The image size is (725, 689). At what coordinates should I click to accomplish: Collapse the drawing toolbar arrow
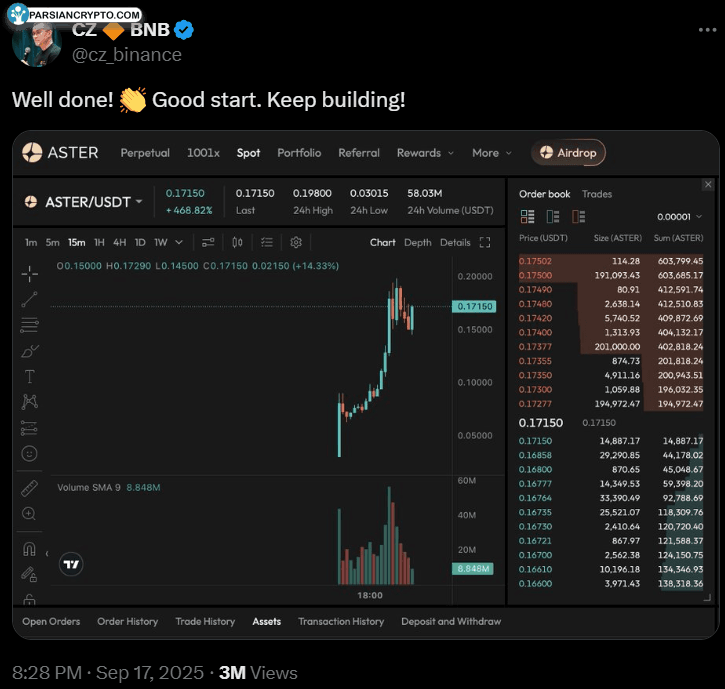(x=47, y=554)
